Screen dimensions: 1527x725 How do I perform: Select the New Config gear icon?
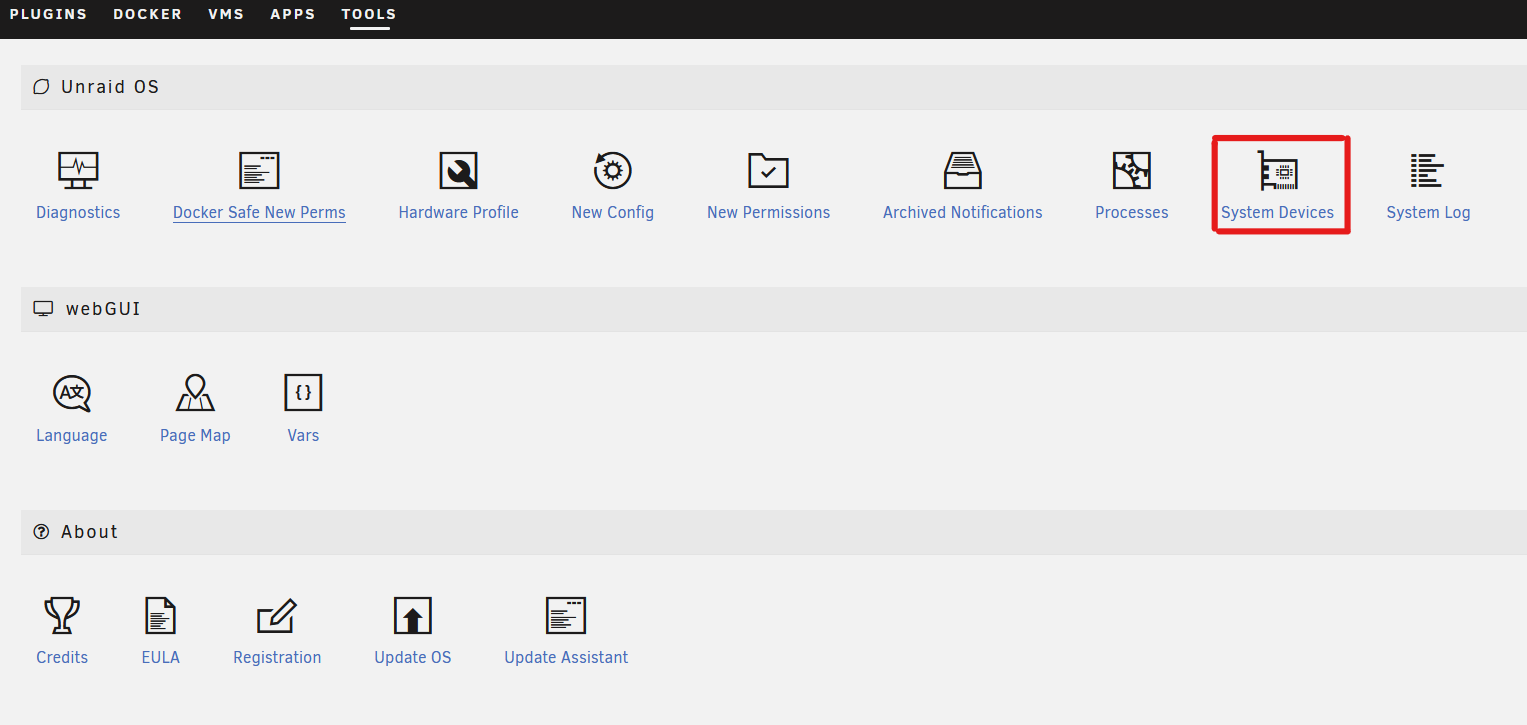(x=613, y=171)
